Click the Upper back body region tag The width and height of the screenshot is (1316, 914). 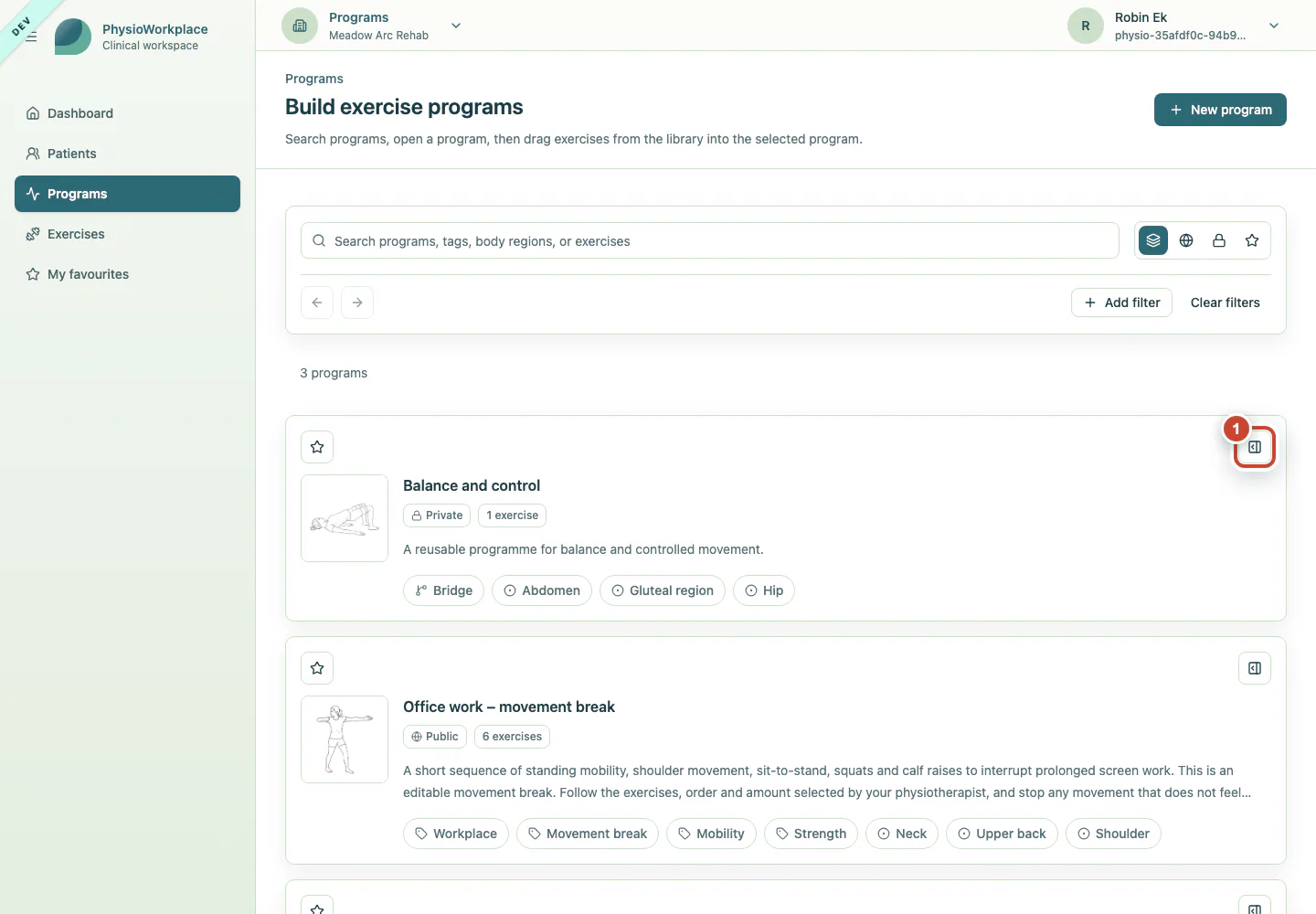1002,834
